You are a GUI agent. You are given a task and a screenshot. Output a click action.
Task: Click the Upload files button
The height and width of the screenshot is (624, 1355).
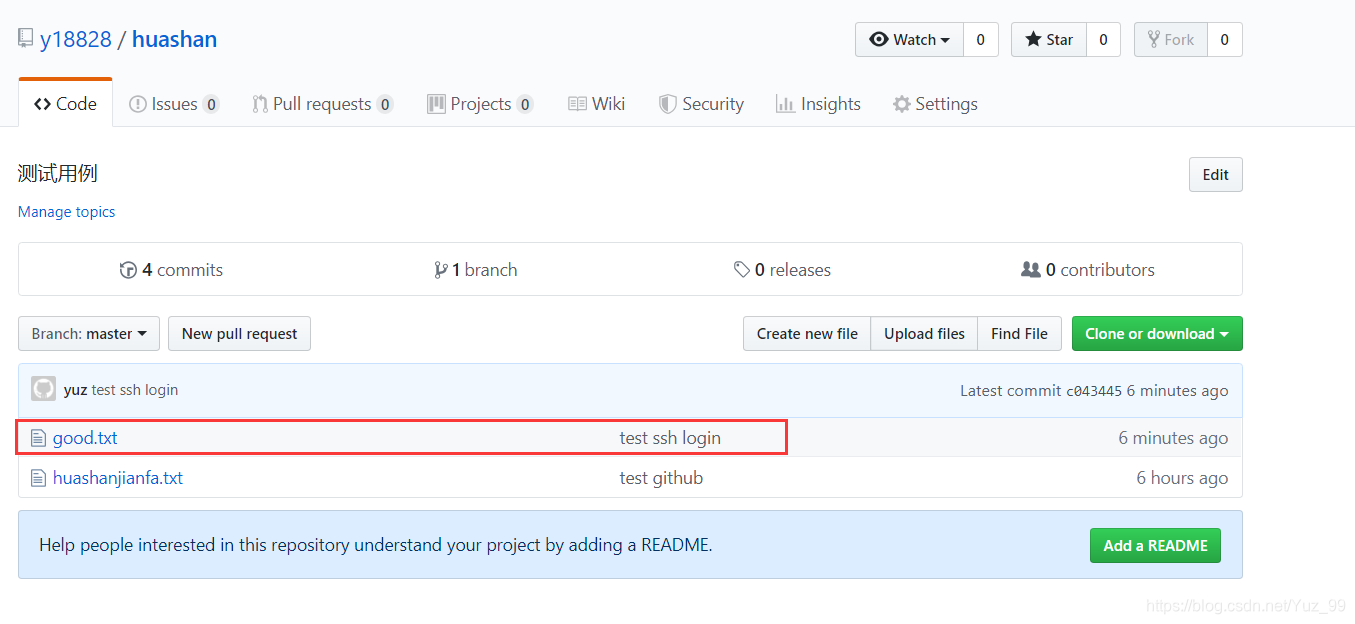pyautogui.click(x=924, y=334)
